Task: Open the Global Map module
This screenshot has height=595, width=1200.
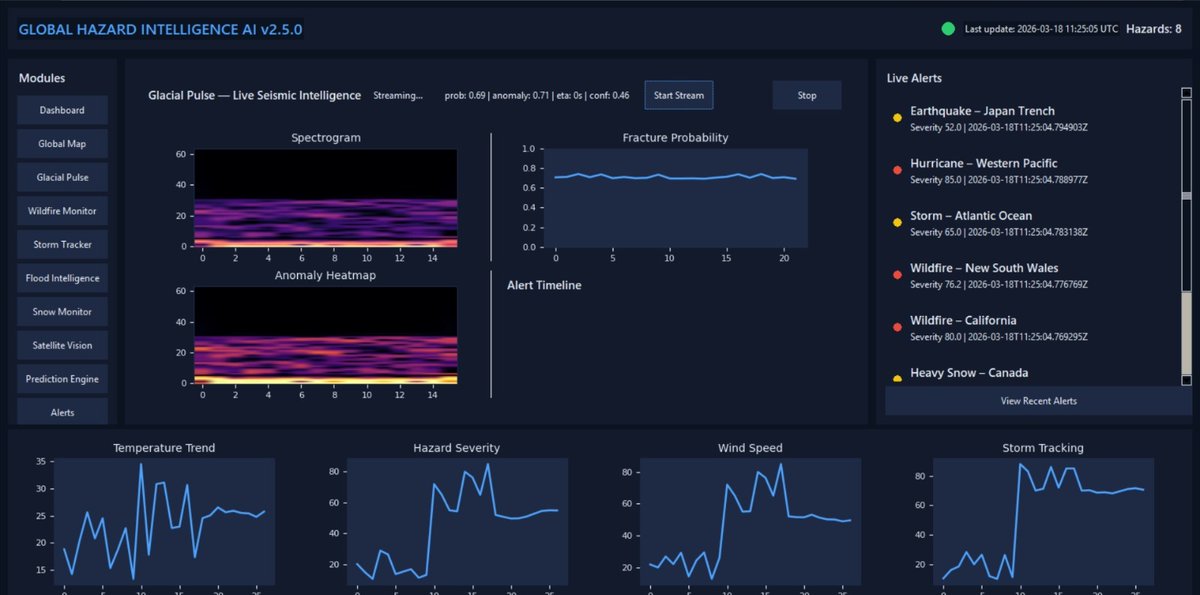Action: [x=62, y=143]
